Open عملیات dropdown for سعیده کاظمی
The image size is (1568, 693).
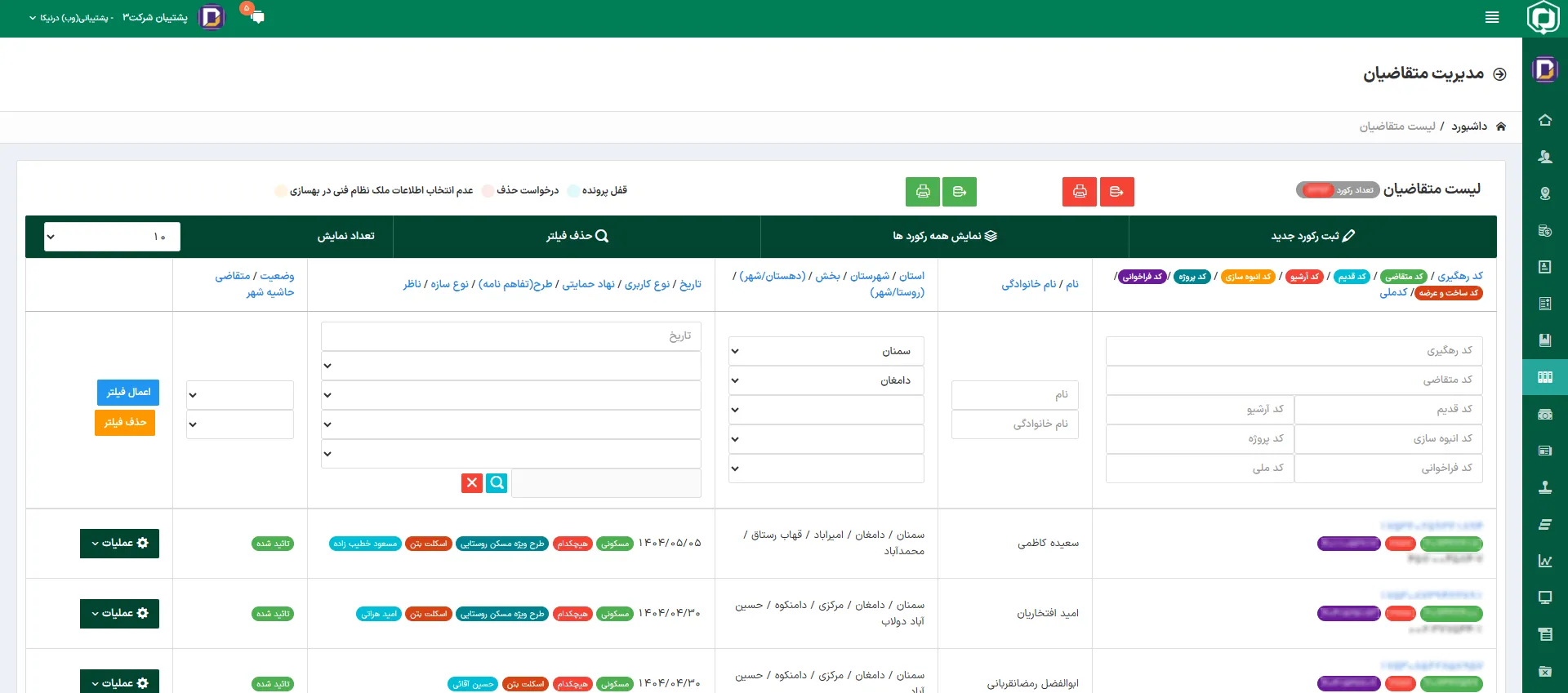(x=119, y=544)
